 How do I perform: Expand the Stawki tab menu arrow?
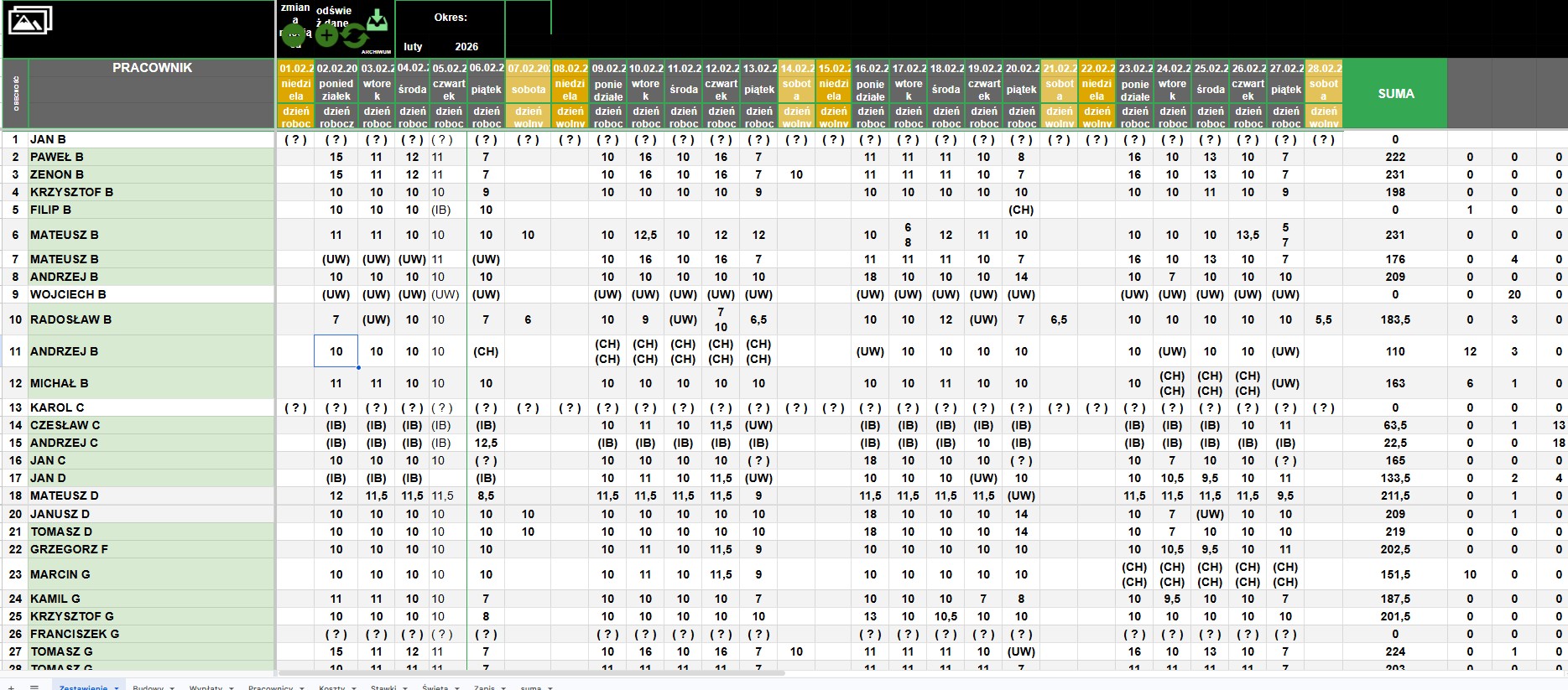(x=404, y=687)
